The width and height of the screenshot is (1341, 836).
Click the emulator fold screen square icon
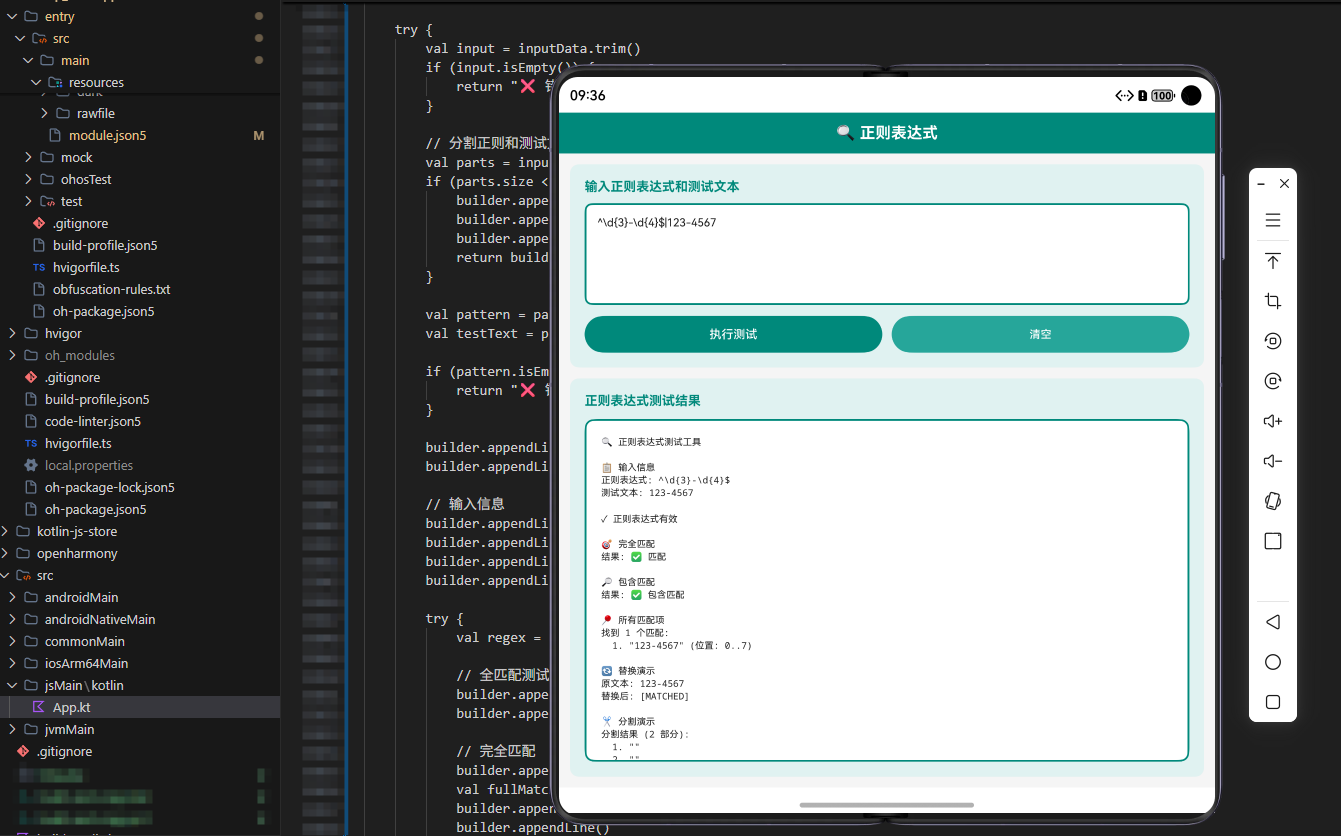1273,541
